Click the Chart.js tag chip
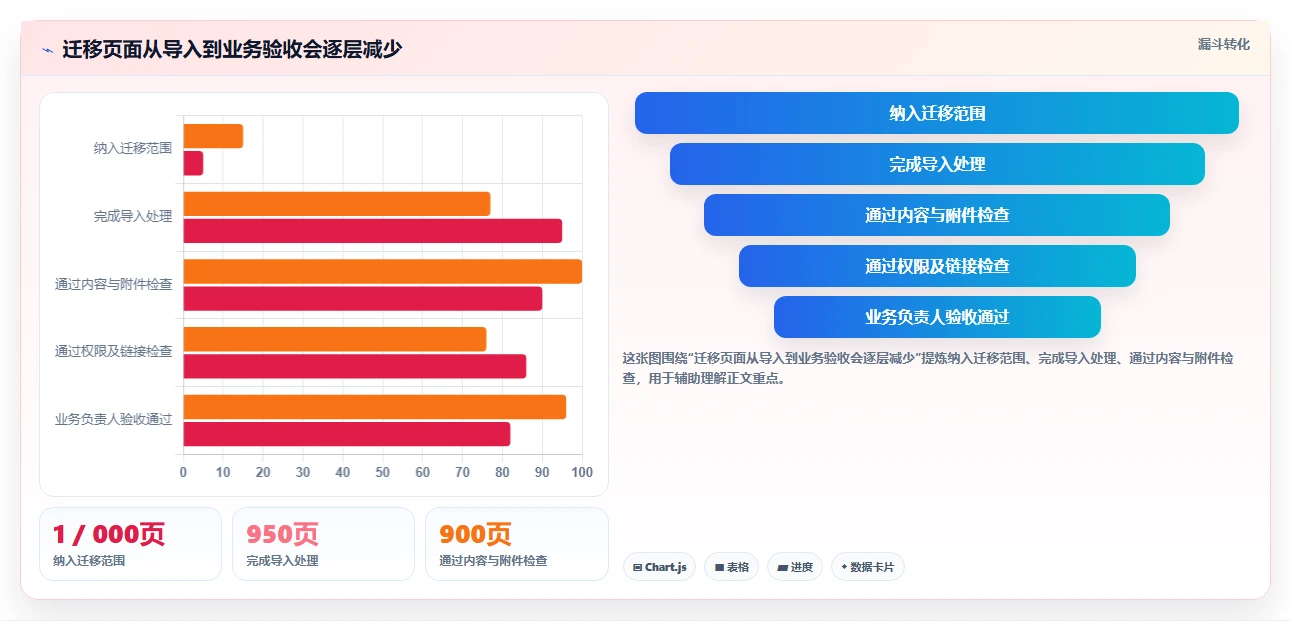Screen dimensions: 1291x621 659,567
